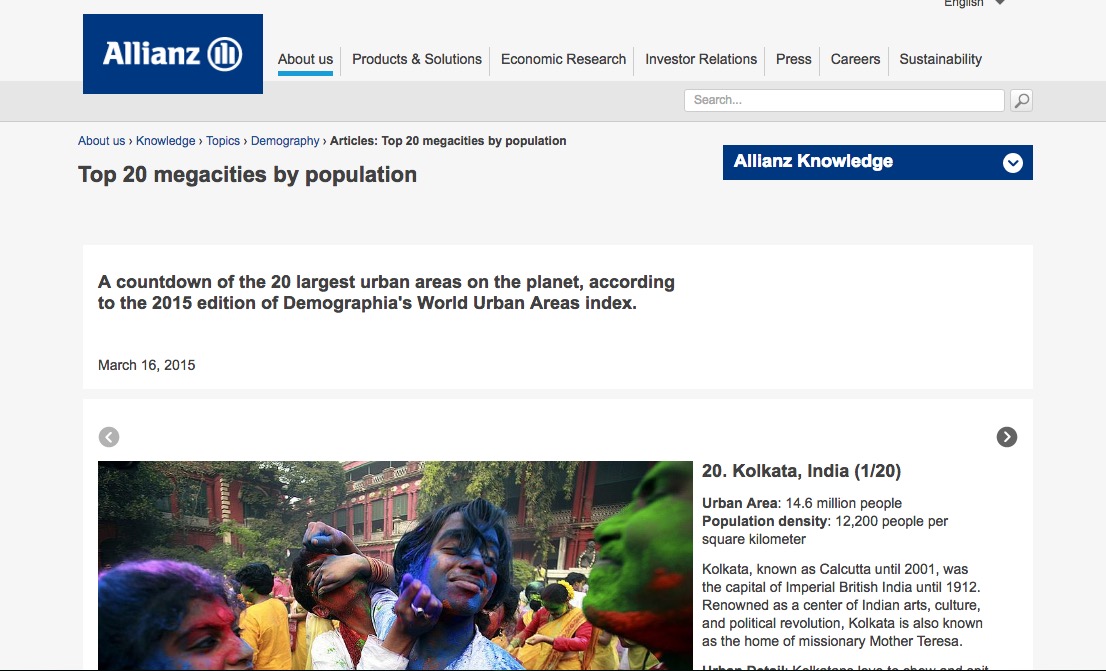Click Topics breadcrumb link
This screenshot has height=671, width=1106.
point(223,140)
